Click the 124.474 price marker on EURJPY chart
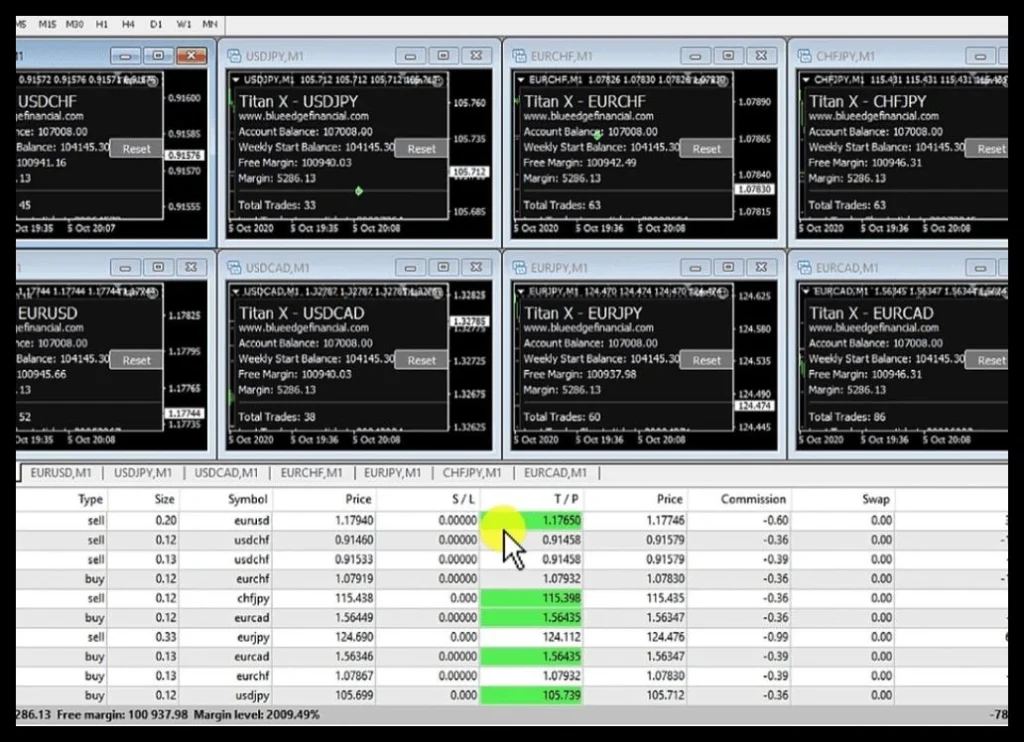 tap(754, 406)
